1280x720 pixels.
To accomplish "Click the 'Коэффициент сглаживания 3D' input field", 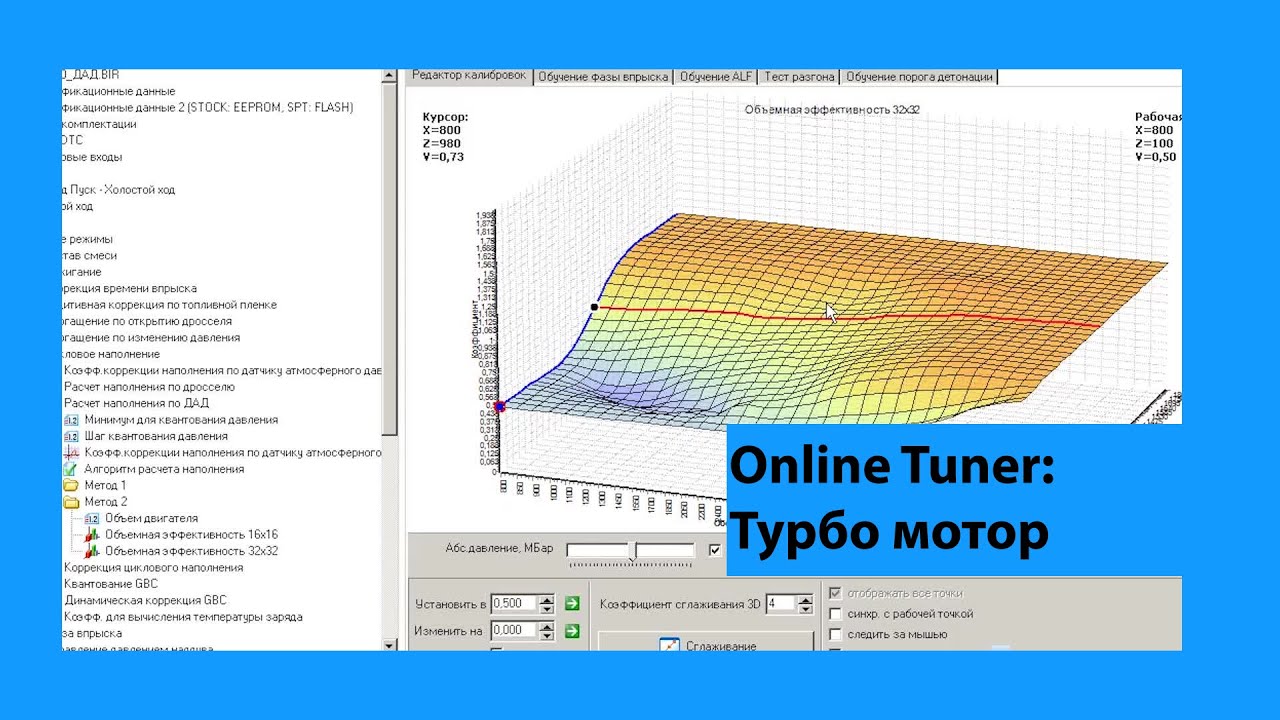I will [x=781, y=604].
